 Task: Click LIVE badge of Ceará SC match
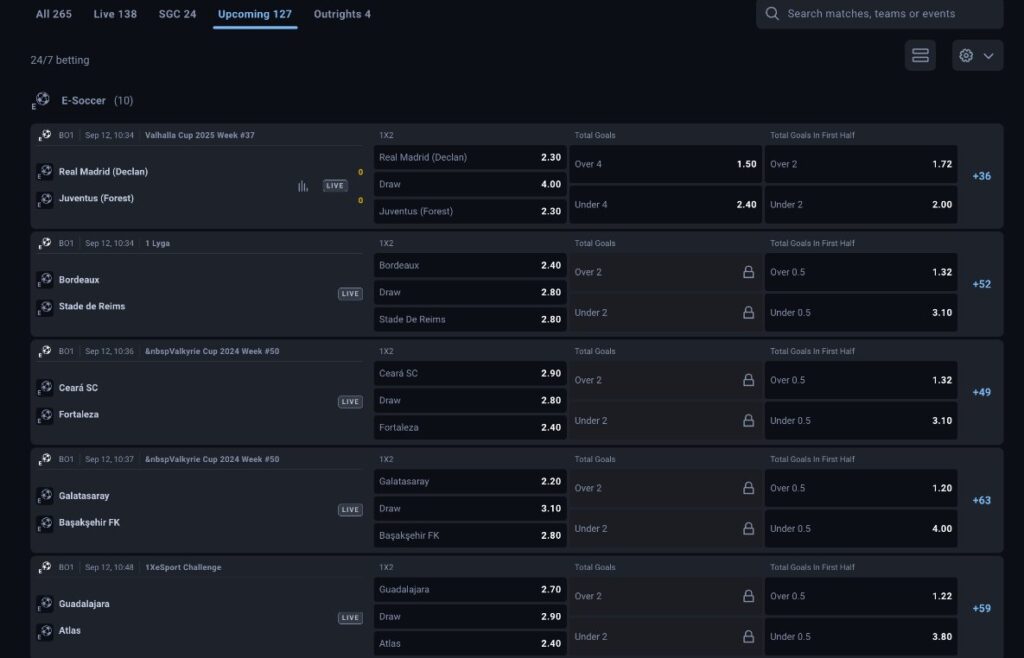point(350,401)
